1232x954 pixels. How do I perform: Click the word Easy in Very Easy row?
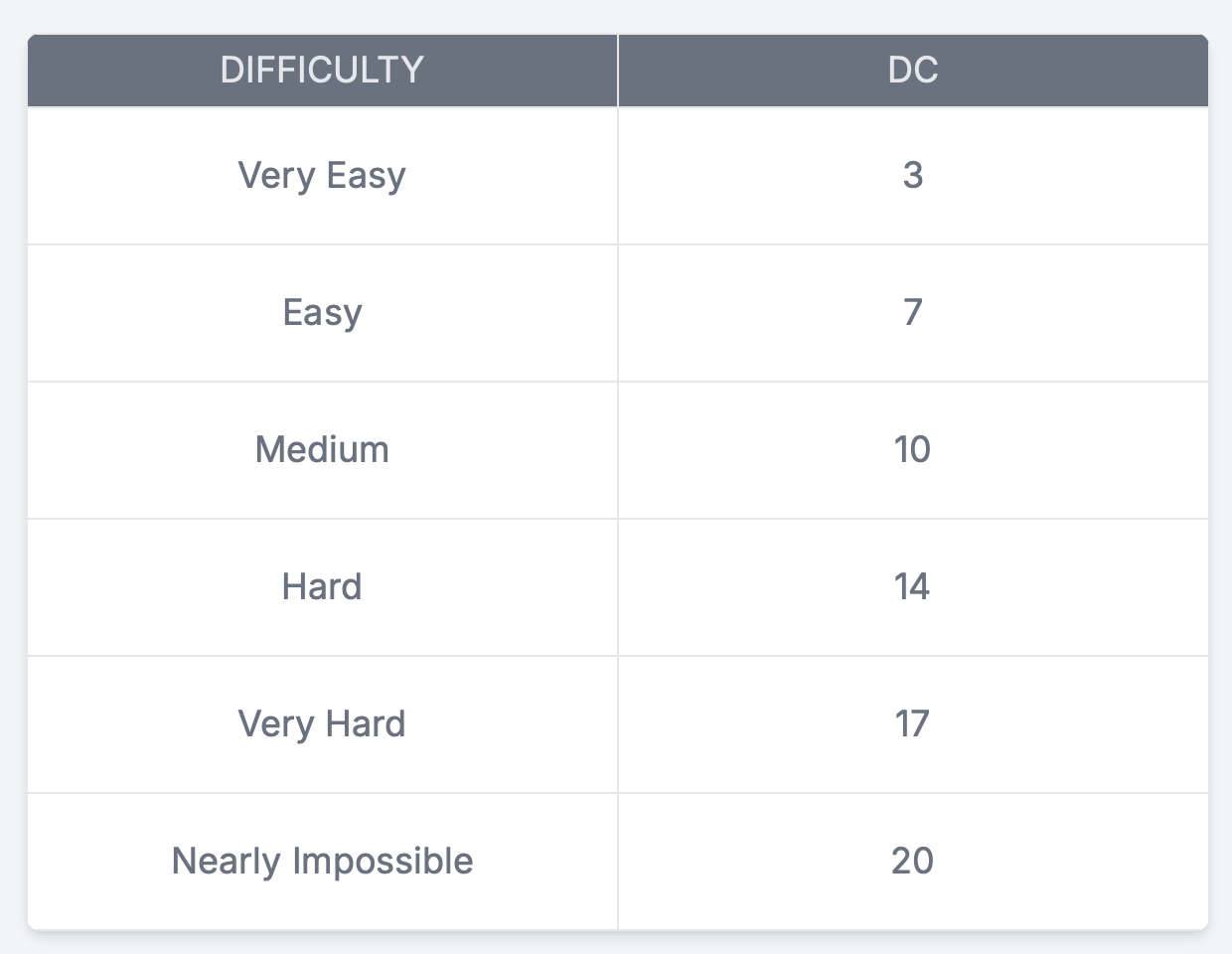366,176
